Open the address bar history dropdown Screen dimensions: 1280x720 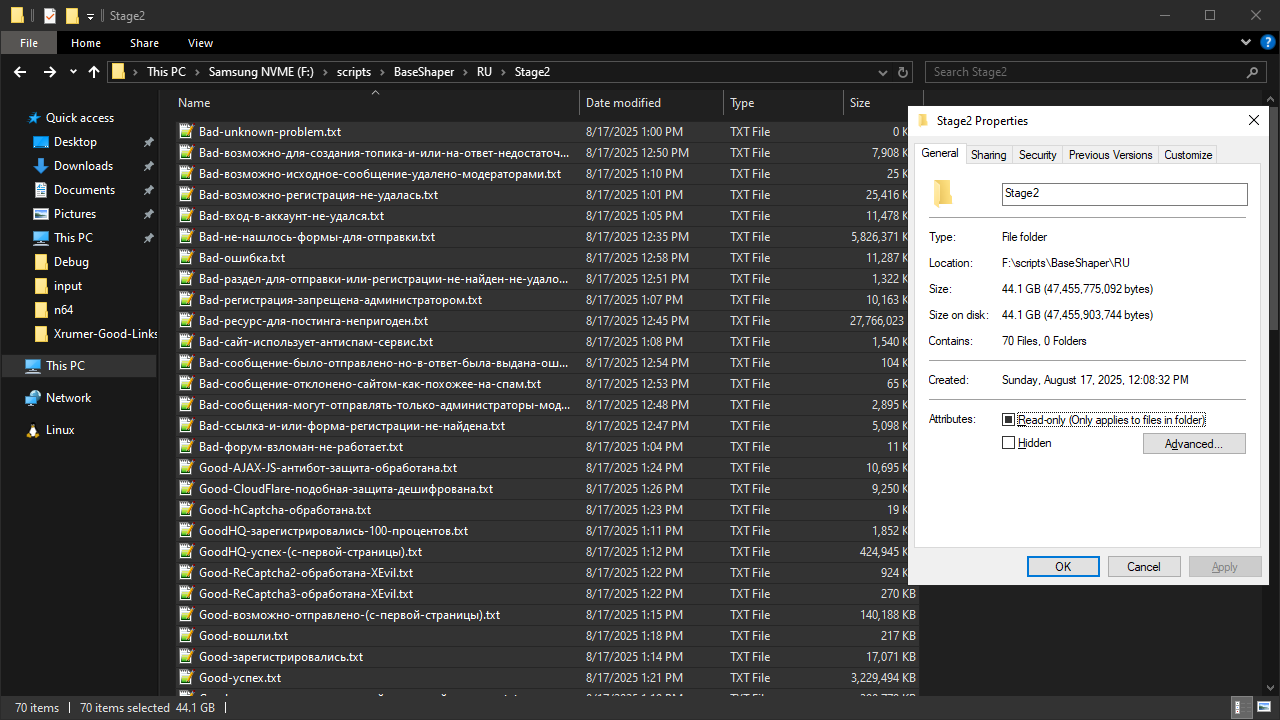tap(882, 72)
